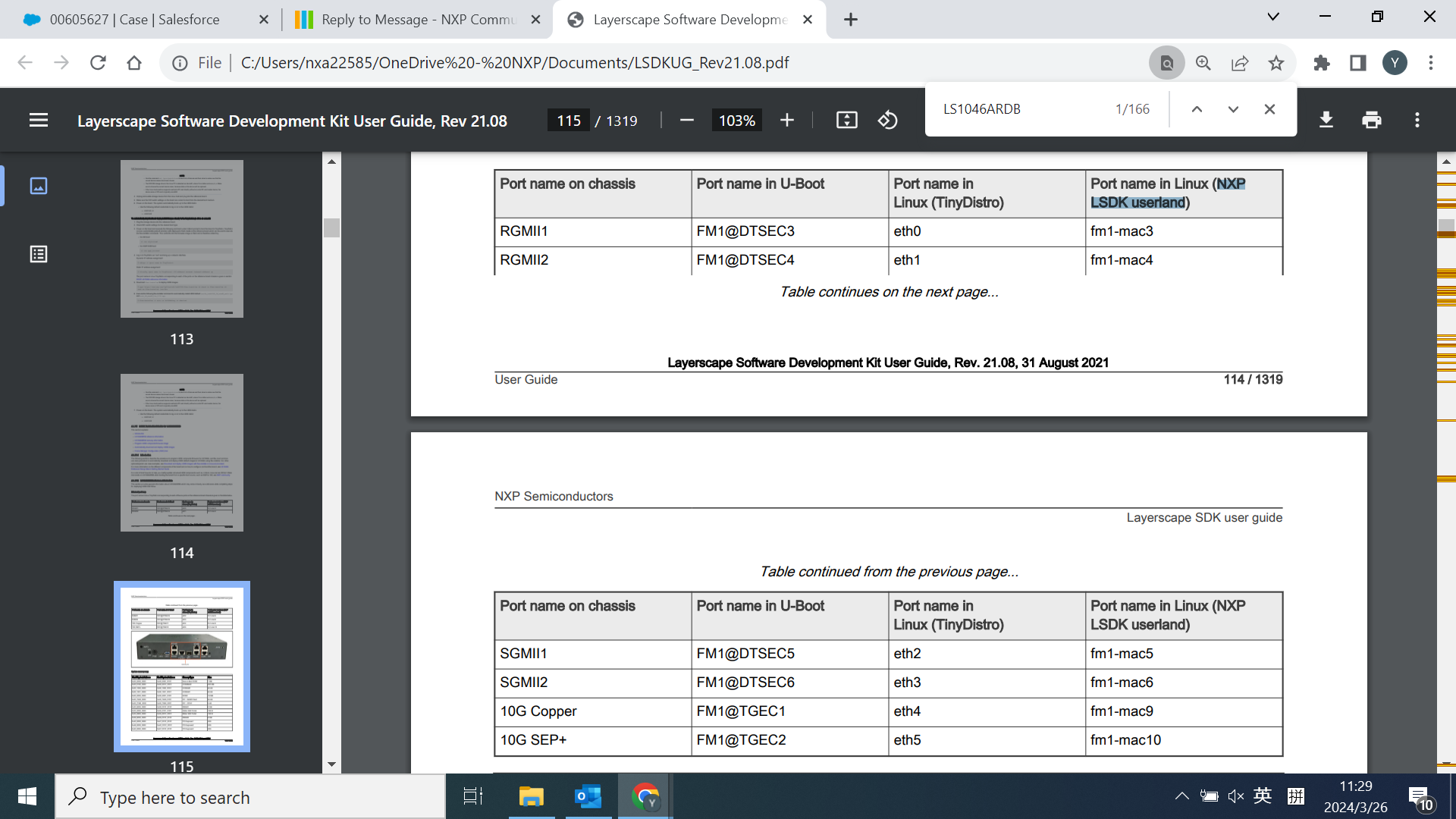Open the PDF viewer more actions menu
Viewport: 1456px width, 819px height.
[1417, 120]
